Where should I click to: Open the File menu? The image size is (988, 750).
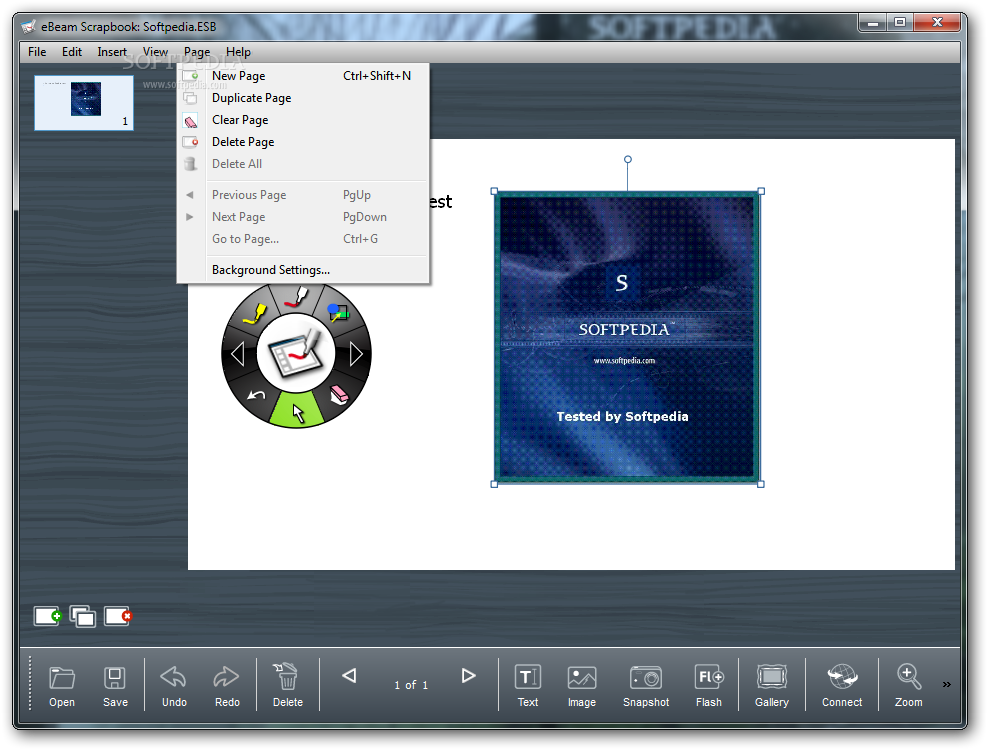point(37,52)
